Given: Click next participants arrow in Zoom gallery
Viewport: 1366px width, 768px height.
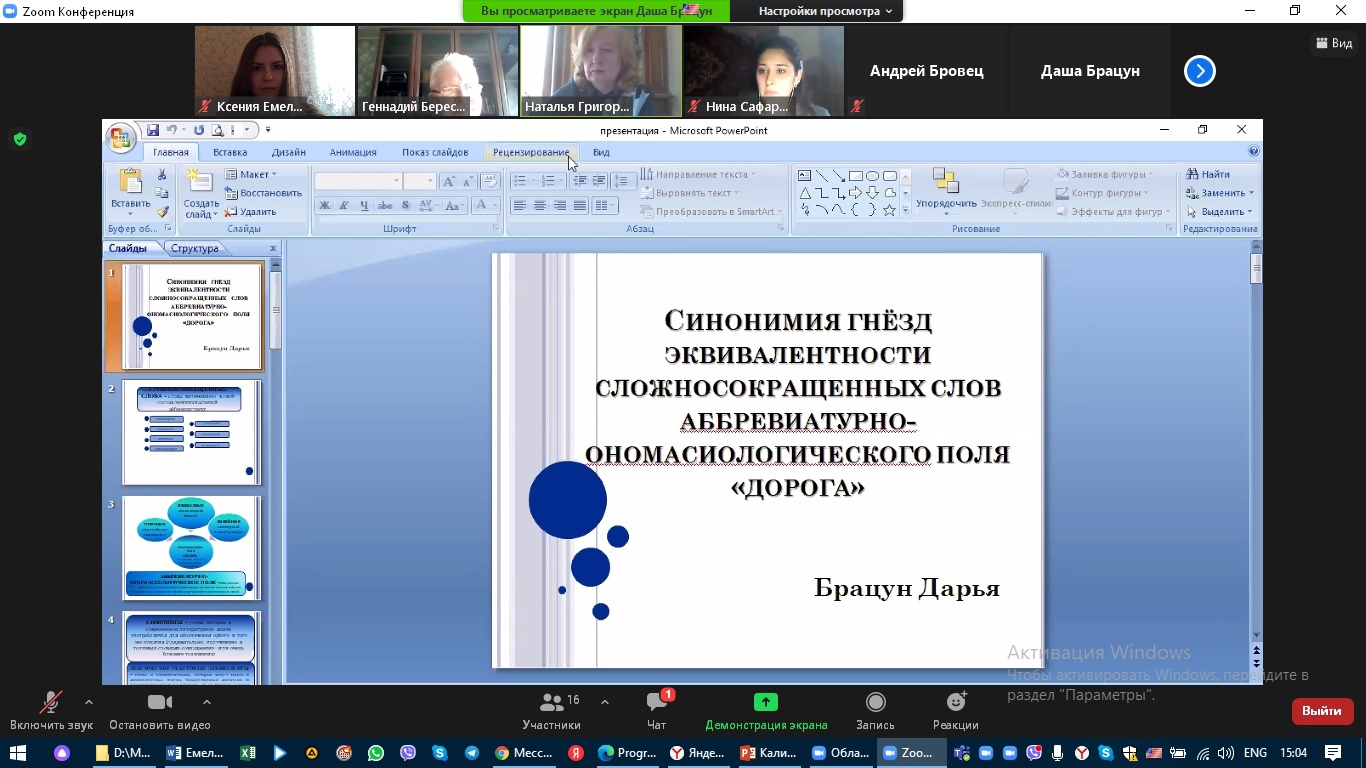Looking at the screenshot, I should [1199, 71].
